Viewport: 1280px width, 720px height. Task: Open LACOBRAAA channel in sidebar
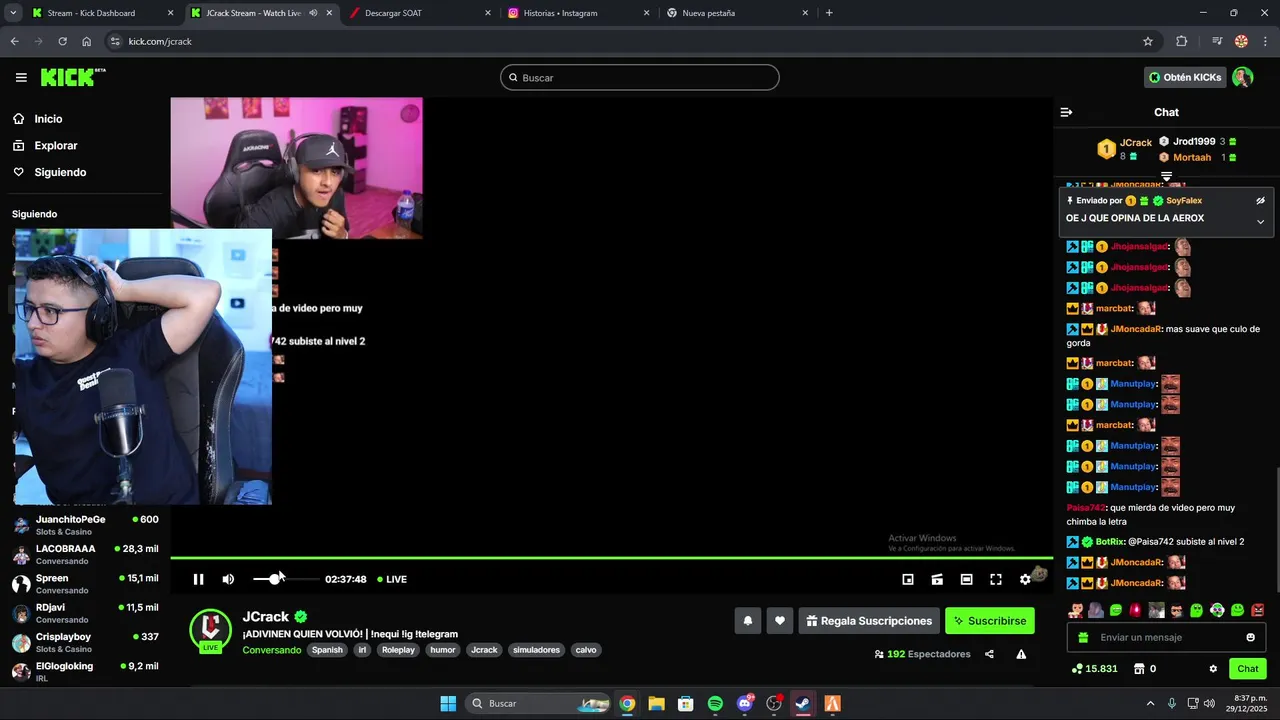click(x=85, y=554)
